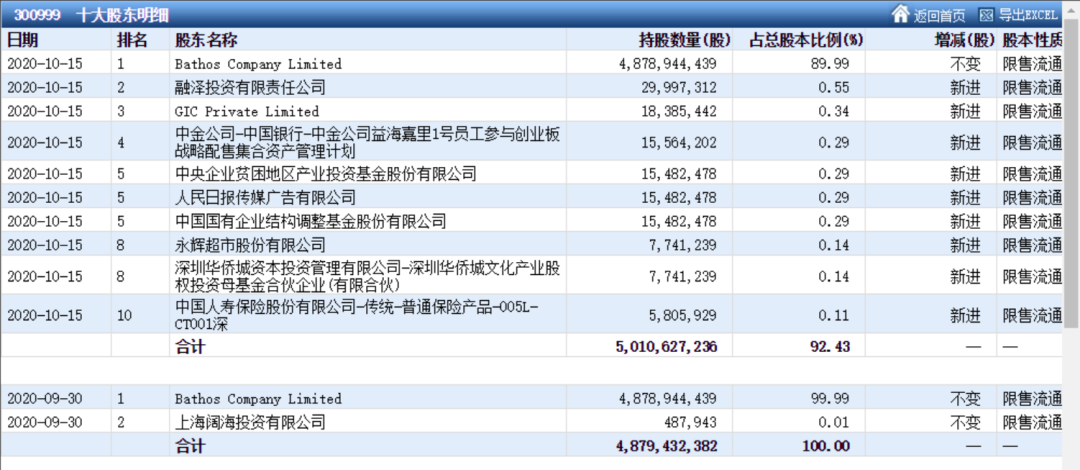Click the 增减(股) column header
The width and height of the screenshot is (1080, 470).
[x=964, y=40]
